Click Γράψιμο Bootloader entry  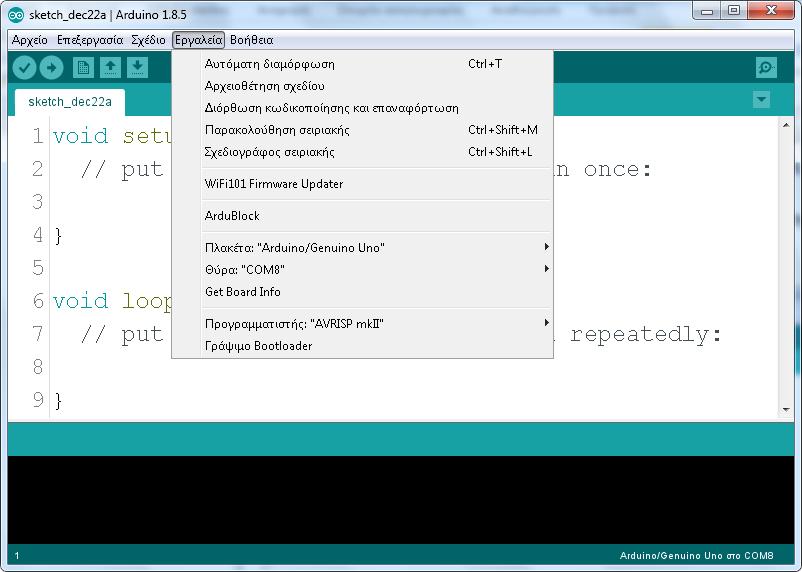[x=363, y=345]
